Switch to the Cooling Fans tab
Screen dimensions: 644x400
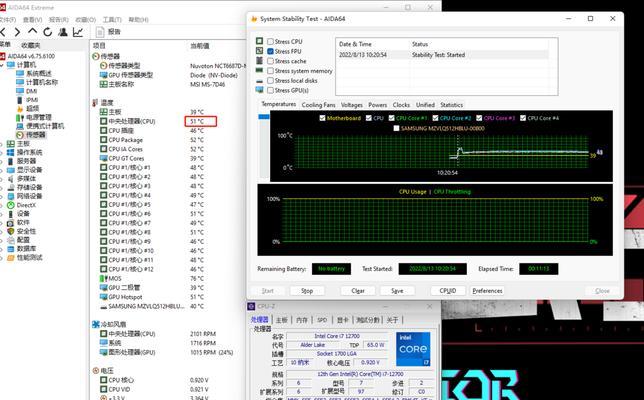(318, 105)
